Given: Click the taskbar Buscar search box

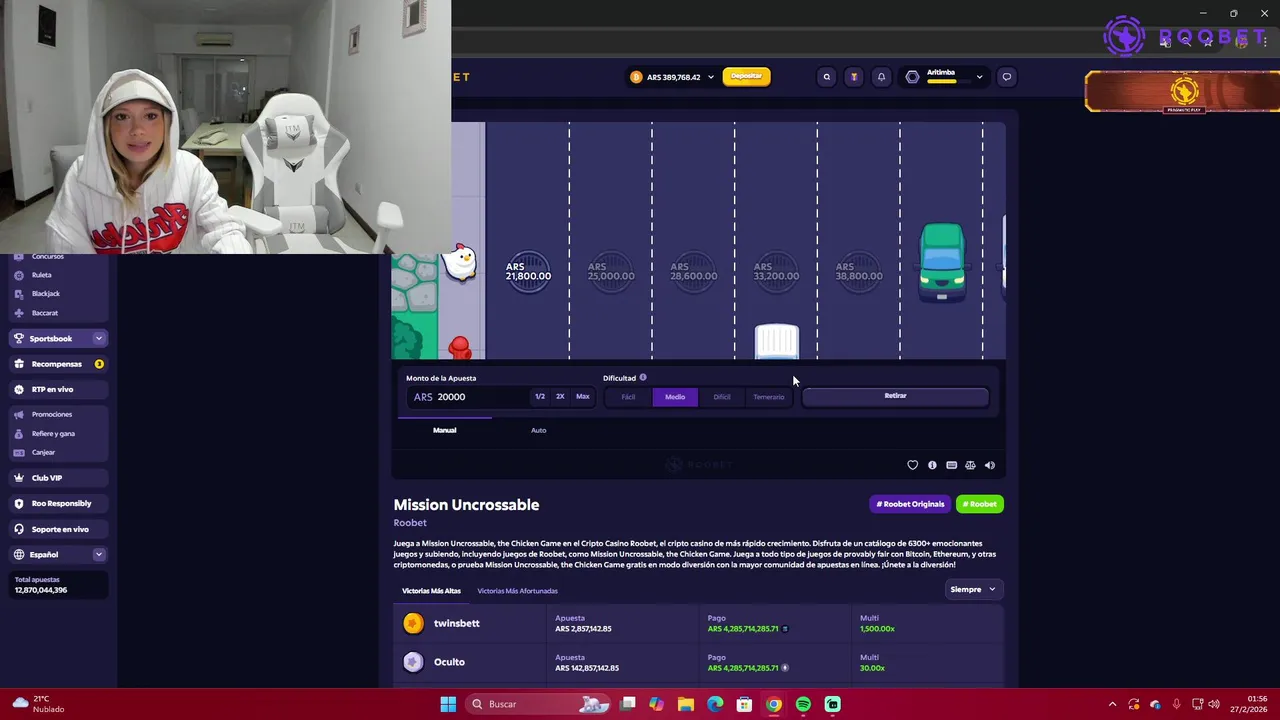Looking at the screenshot, I should (x=539, y=704).
